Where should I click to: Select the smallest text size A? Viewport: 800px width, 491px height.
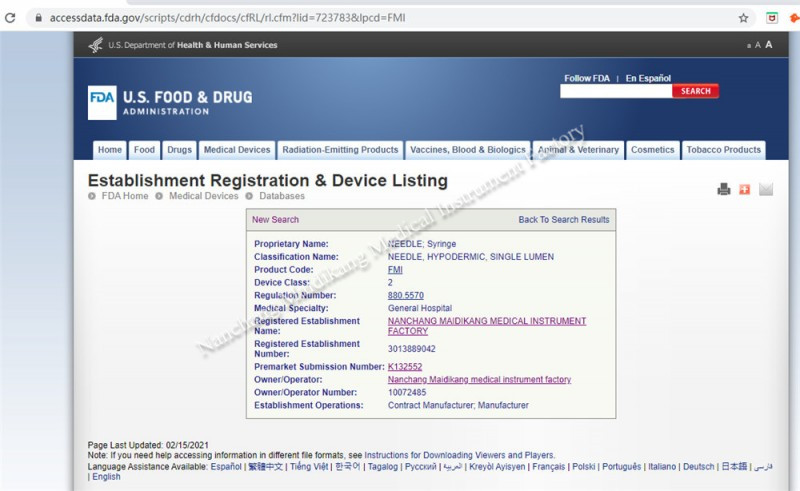coord(748,46)
